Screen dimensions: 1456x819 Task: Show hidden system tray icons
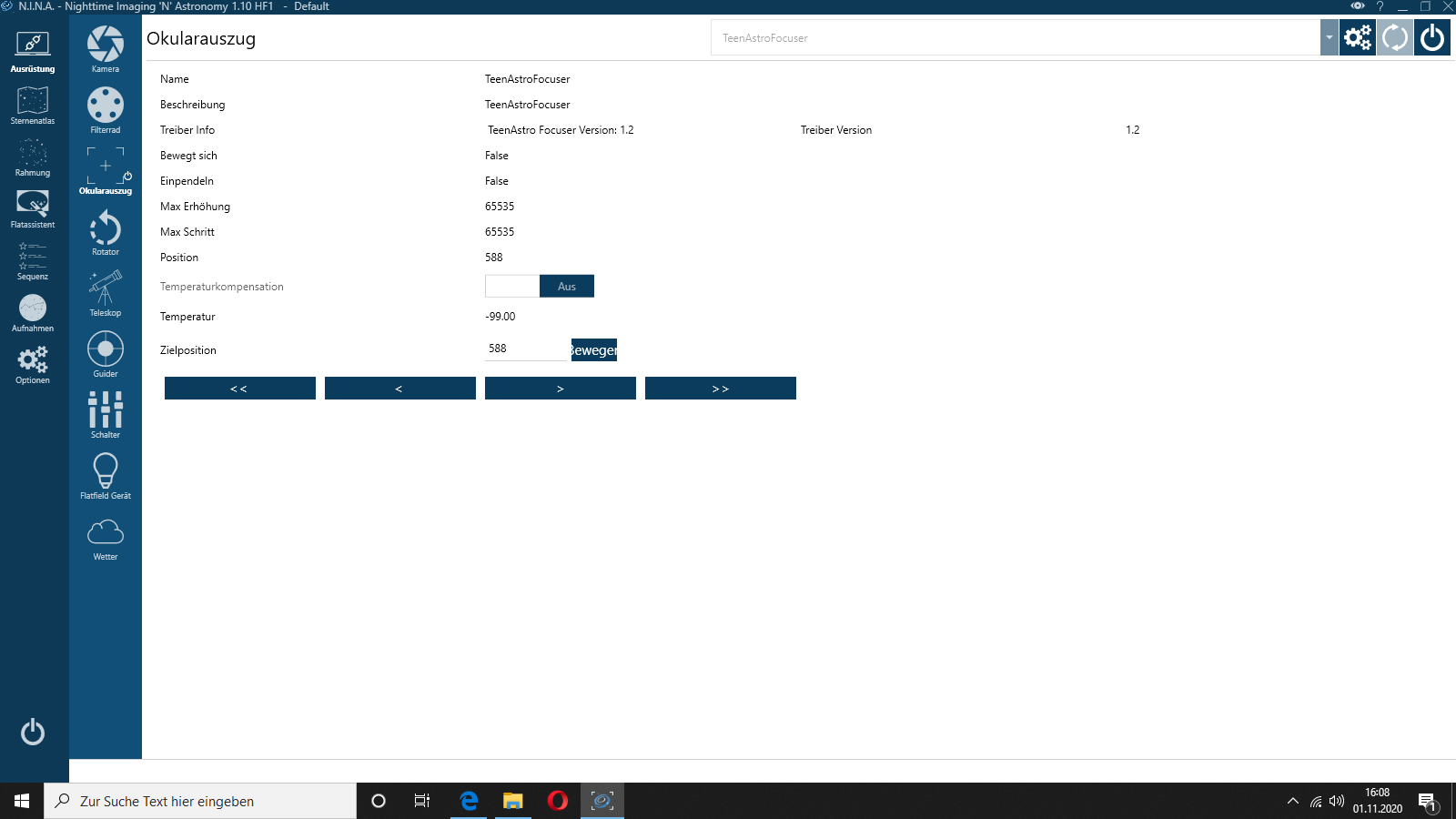pos(1293,801)
